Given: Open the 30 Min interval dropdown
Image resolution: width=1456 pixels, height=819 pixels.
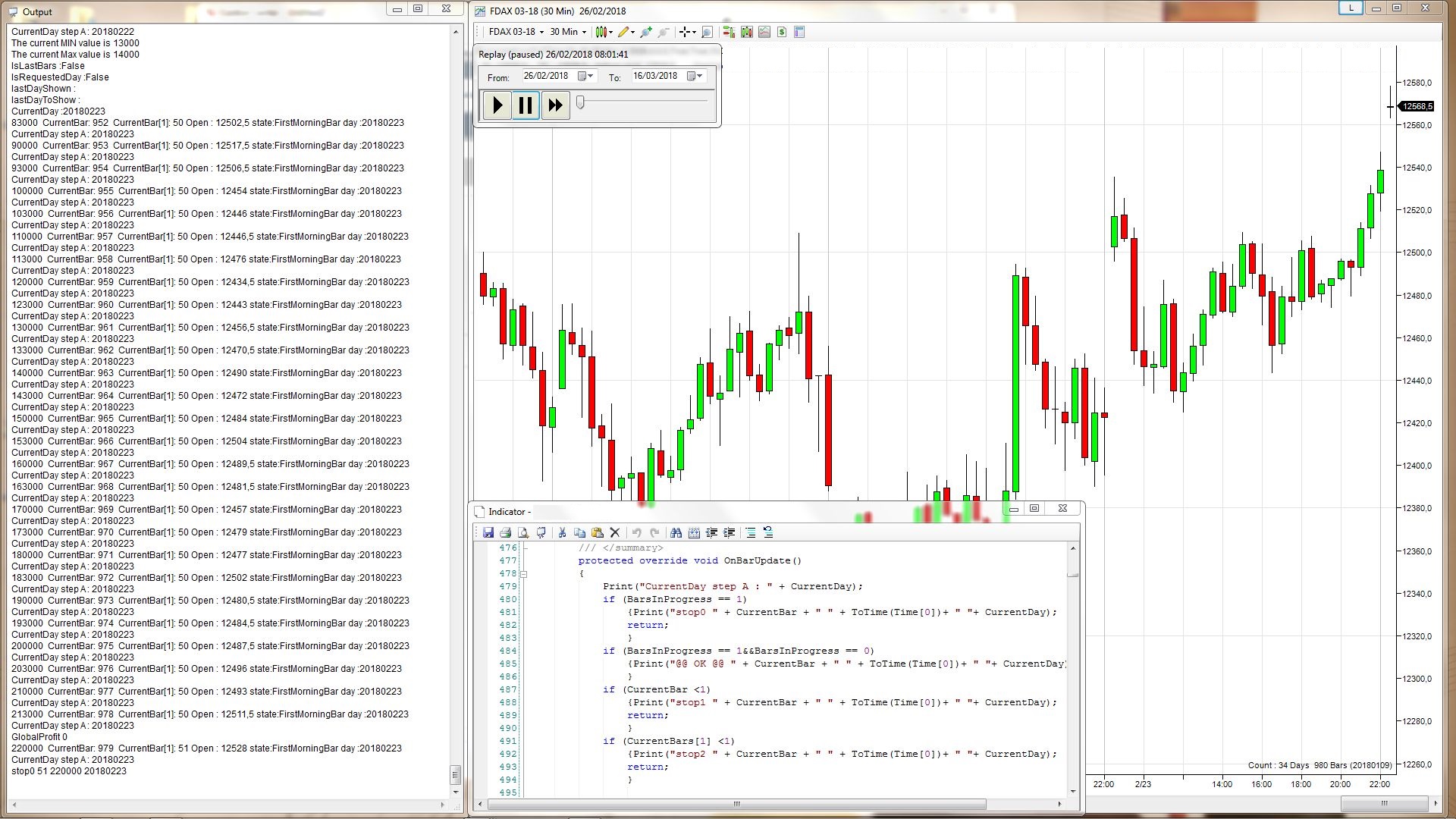Looking at the screenshot, I should tap(568, 32).
